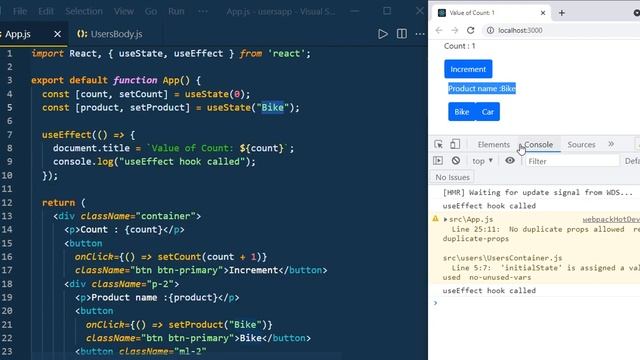The width and height of the screenshot is (640, 360).
Task: Open the File menu
Action: pyautogui.click(x=20, y=11)
